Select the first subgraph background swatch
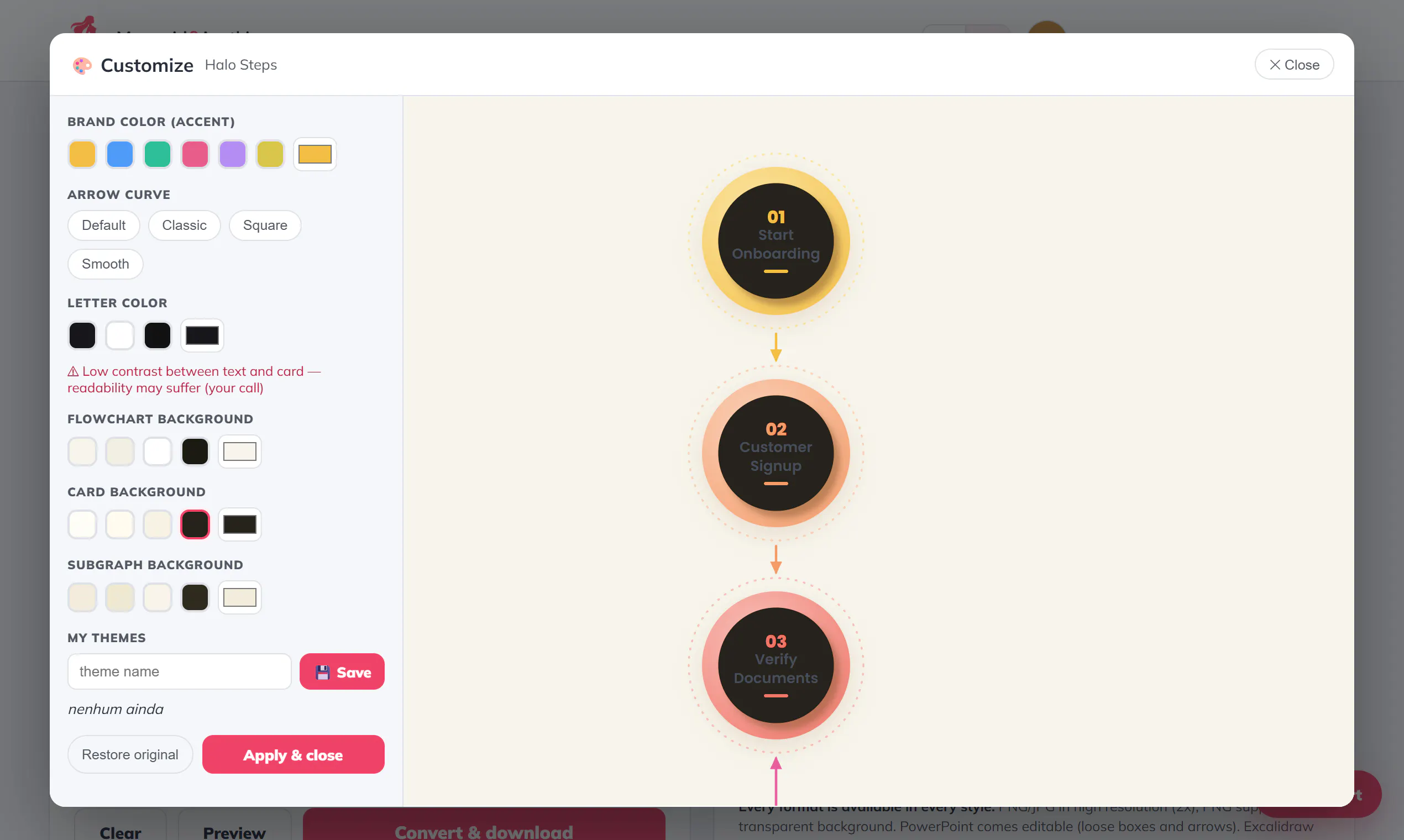 (x=82, y=598)
